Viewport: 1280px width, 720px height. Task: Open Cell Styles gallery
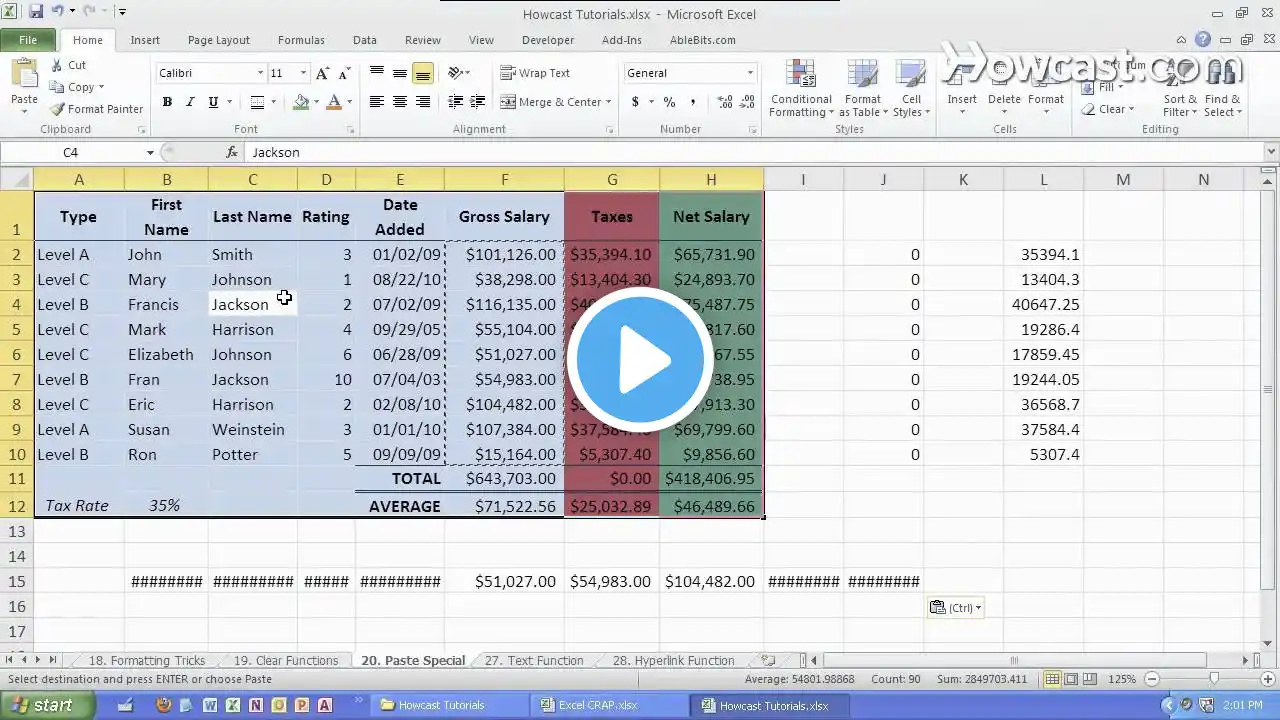coord(911,89)
